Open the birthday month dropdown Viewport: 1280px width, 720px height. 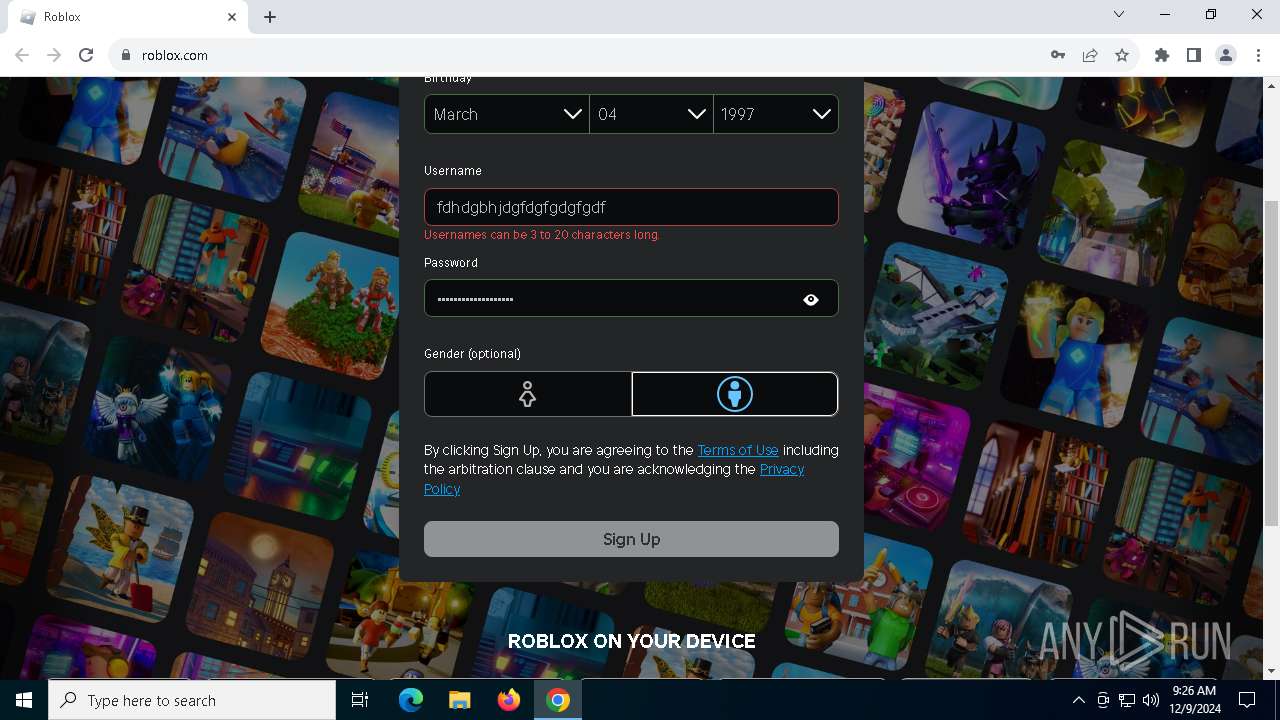507,114
